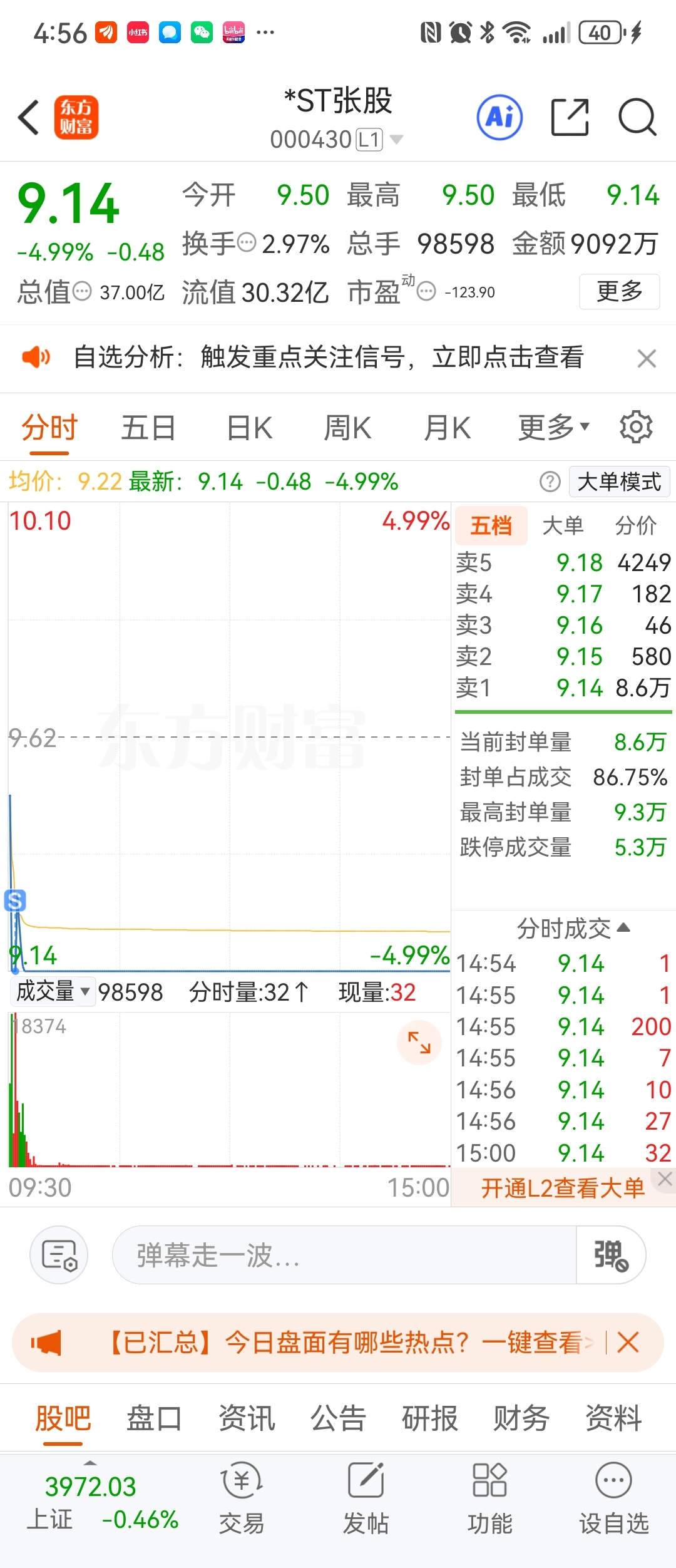The image size is (676, 1568).
Task: Open the search magnifier icon
Action: coord(637,117)
